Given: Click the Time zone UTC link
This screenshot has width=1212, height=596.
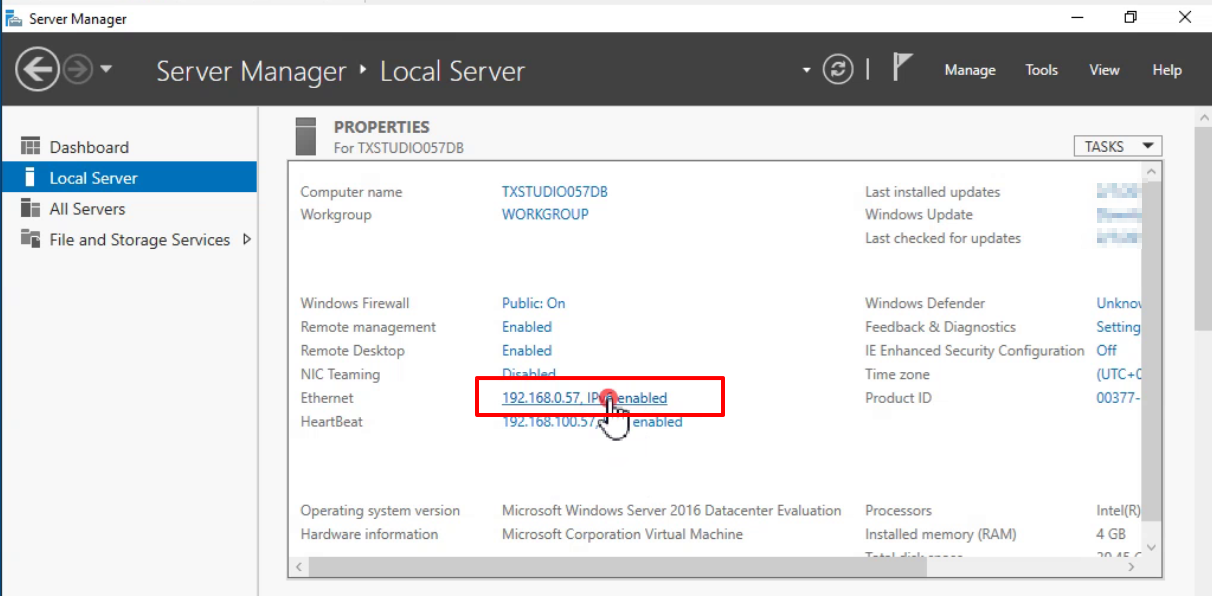Looking at the screenshot, I should point(1119,375).
